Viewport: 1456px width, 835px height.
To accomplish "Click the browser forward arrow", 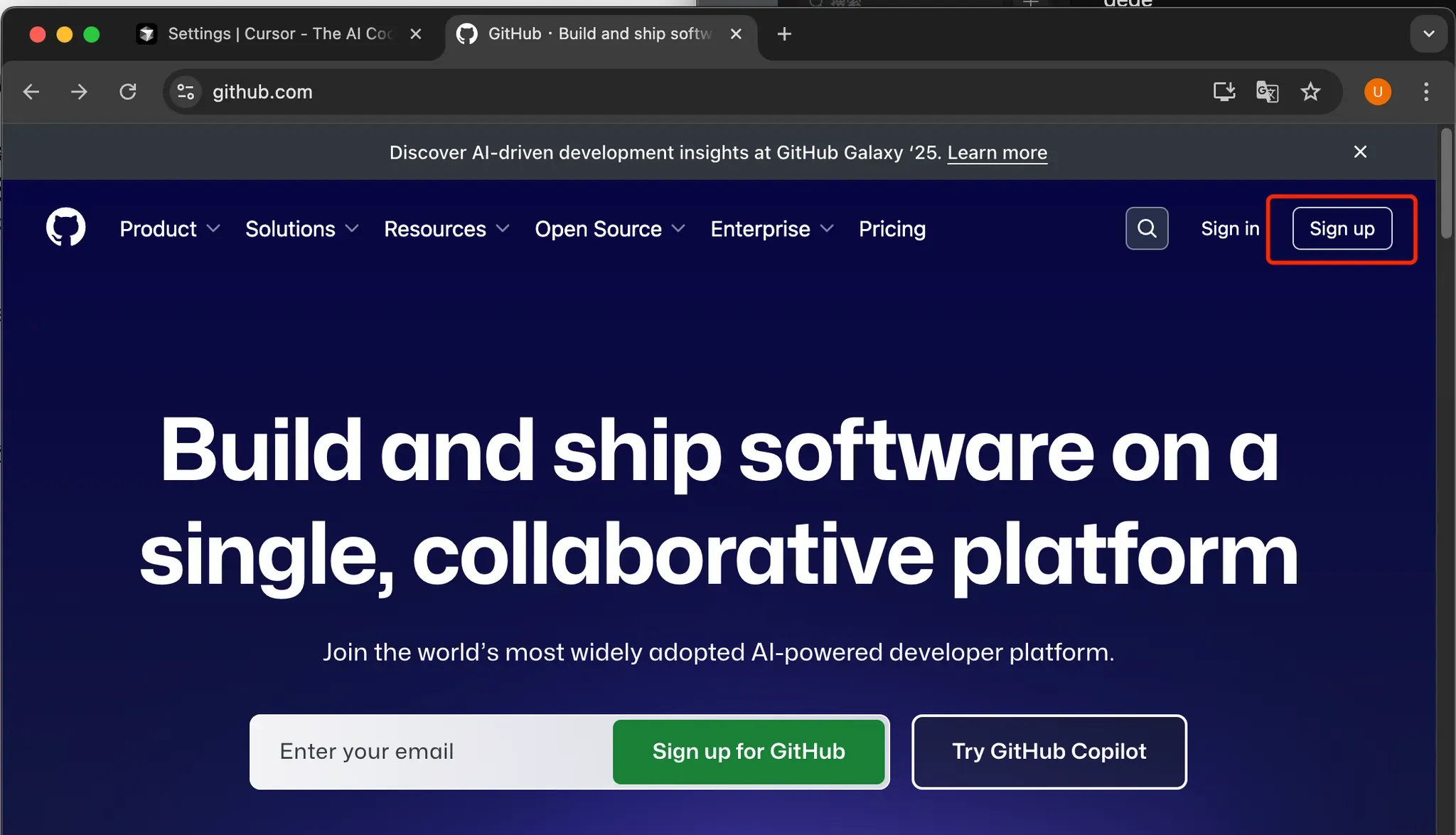I will point(79,92).
